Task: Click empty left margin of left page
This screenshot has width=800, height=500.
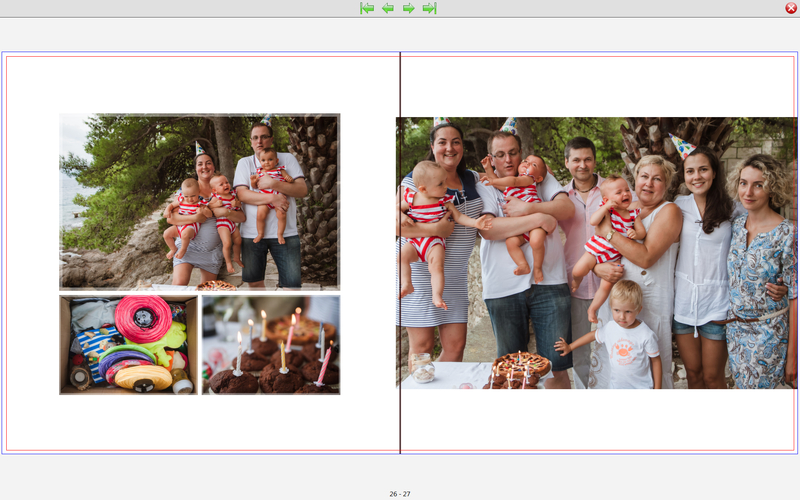Action: point(32,250)
